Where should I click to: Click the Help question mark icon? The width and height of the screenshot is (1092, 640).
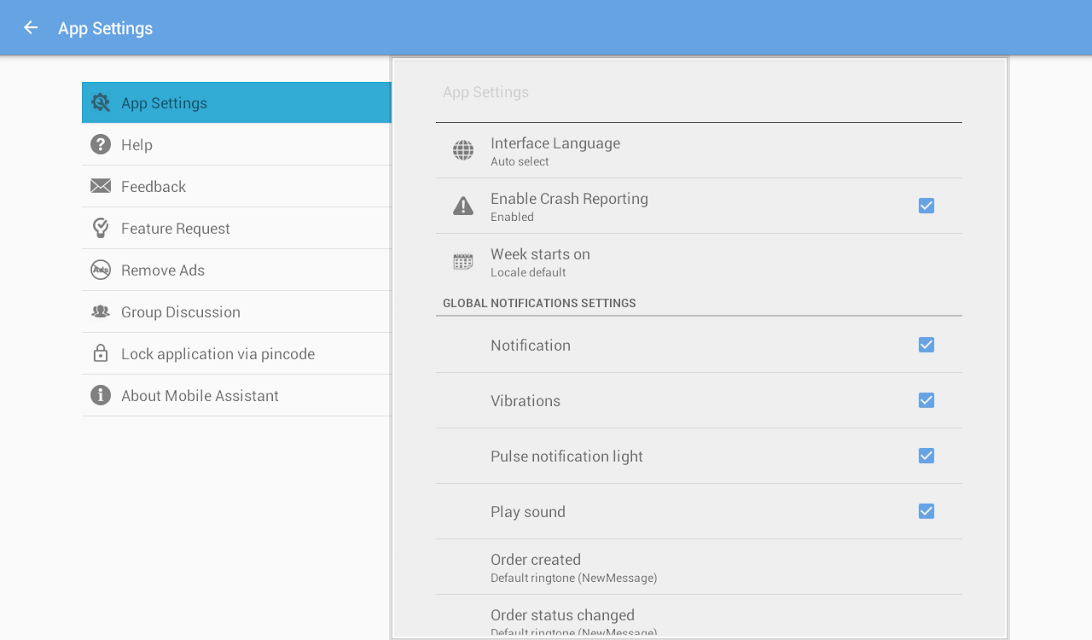(x=100, y=144)
